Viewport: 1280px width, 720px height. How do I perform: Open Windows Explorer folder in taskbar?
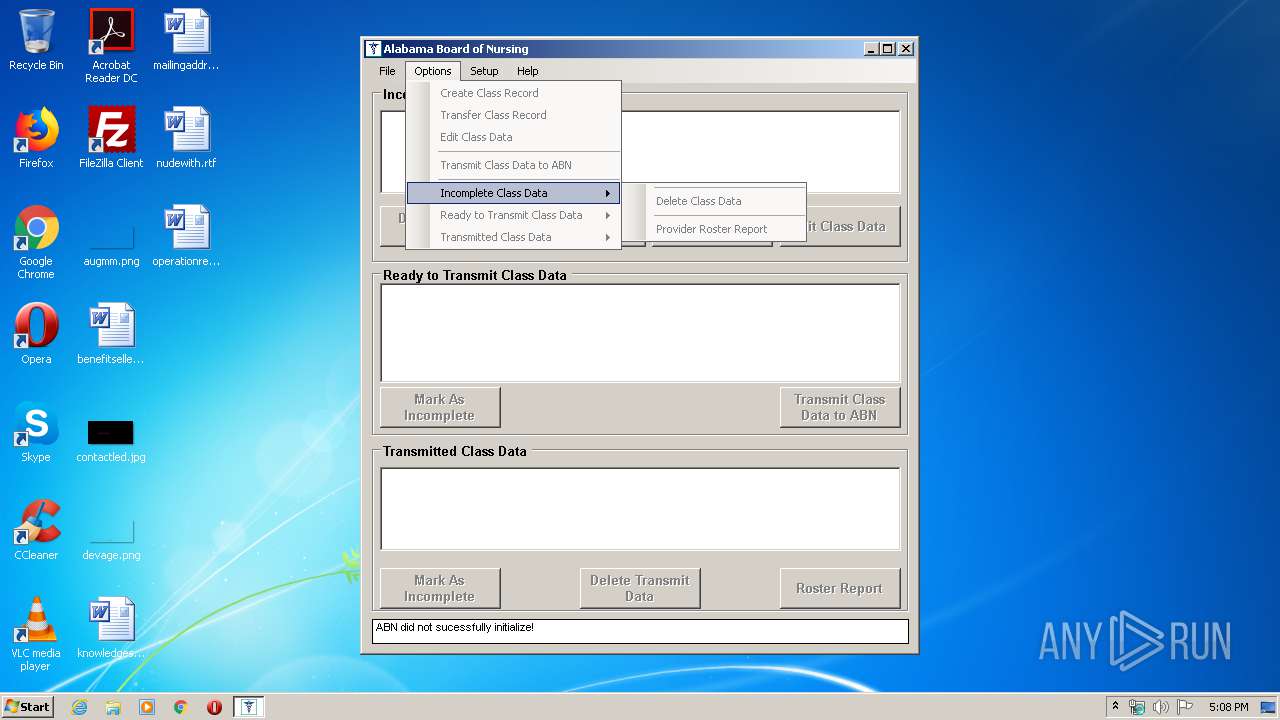click(113, 707)
